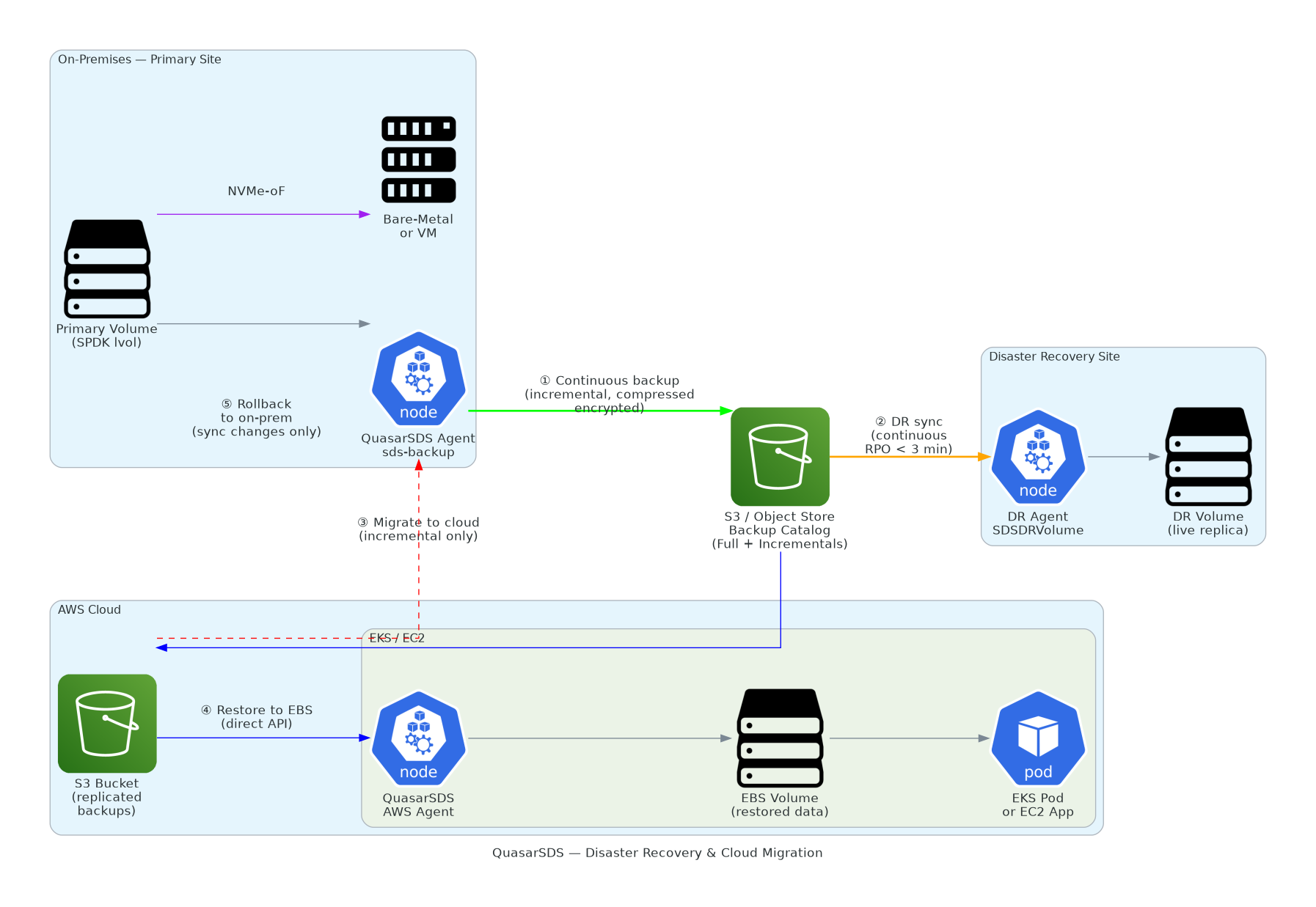Click the 'EKS / EC2' cluster label
The height and width of the screenshot is (907, 1316).
[x=397, y=638]
